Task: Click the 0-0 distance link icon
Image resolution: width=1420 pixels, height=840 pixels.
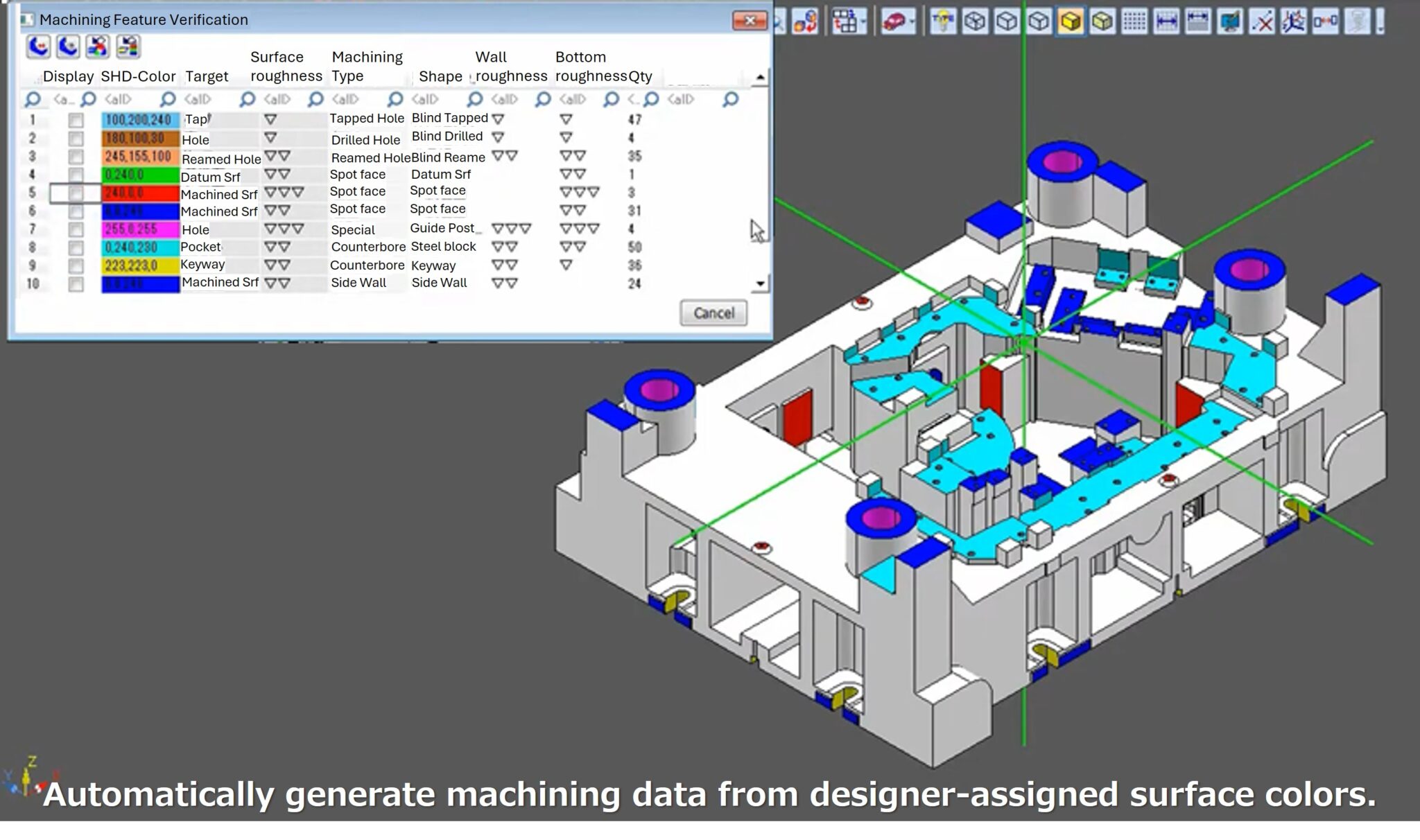Action: click(x=1325, y=21)
